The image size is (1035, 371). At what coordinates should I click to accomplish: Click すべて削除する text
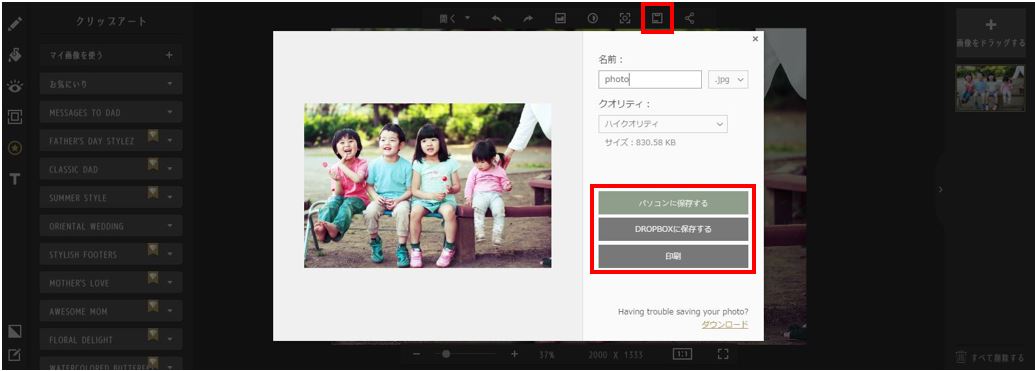pyautogui.click(x=997, y=358)
